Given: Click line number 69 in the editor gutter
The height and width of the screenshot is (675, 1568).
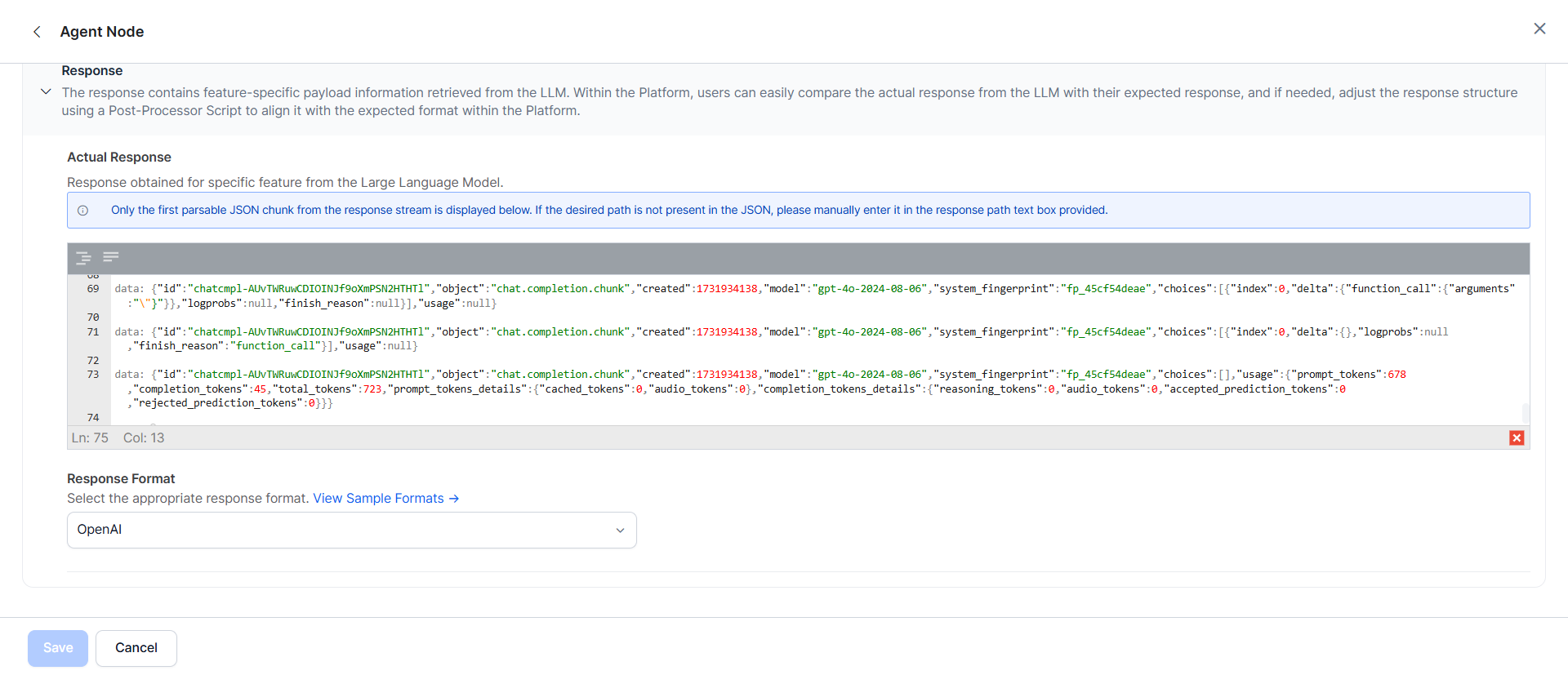Looking at the screenshot, I should pyautogui.click(x=92, y=289).
